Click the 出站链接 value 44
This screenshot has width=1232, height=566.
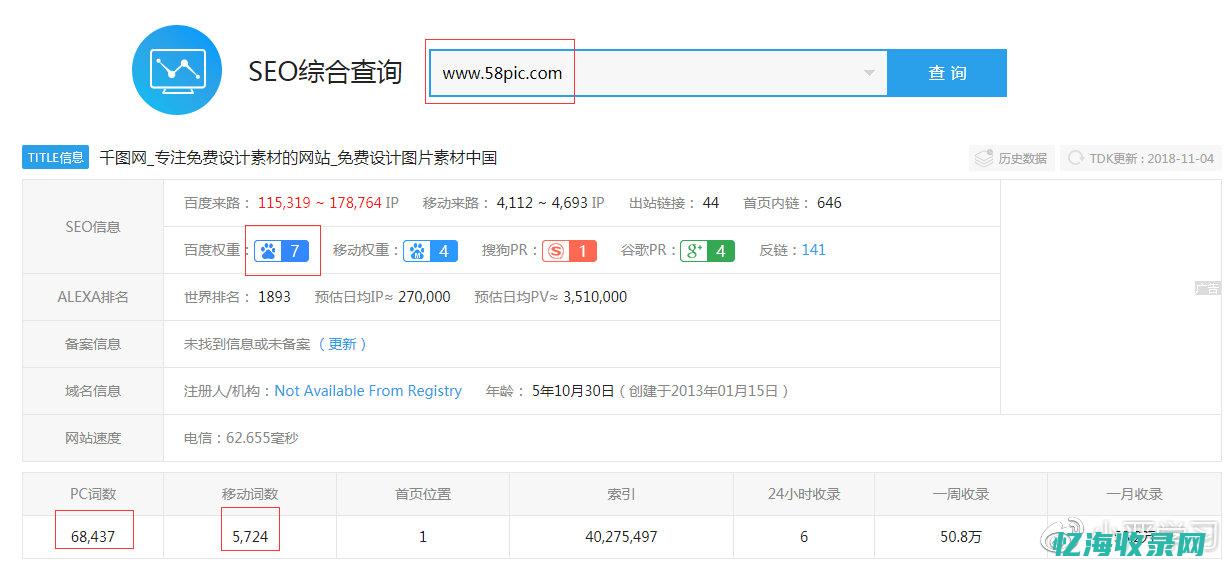coord(711,203)
